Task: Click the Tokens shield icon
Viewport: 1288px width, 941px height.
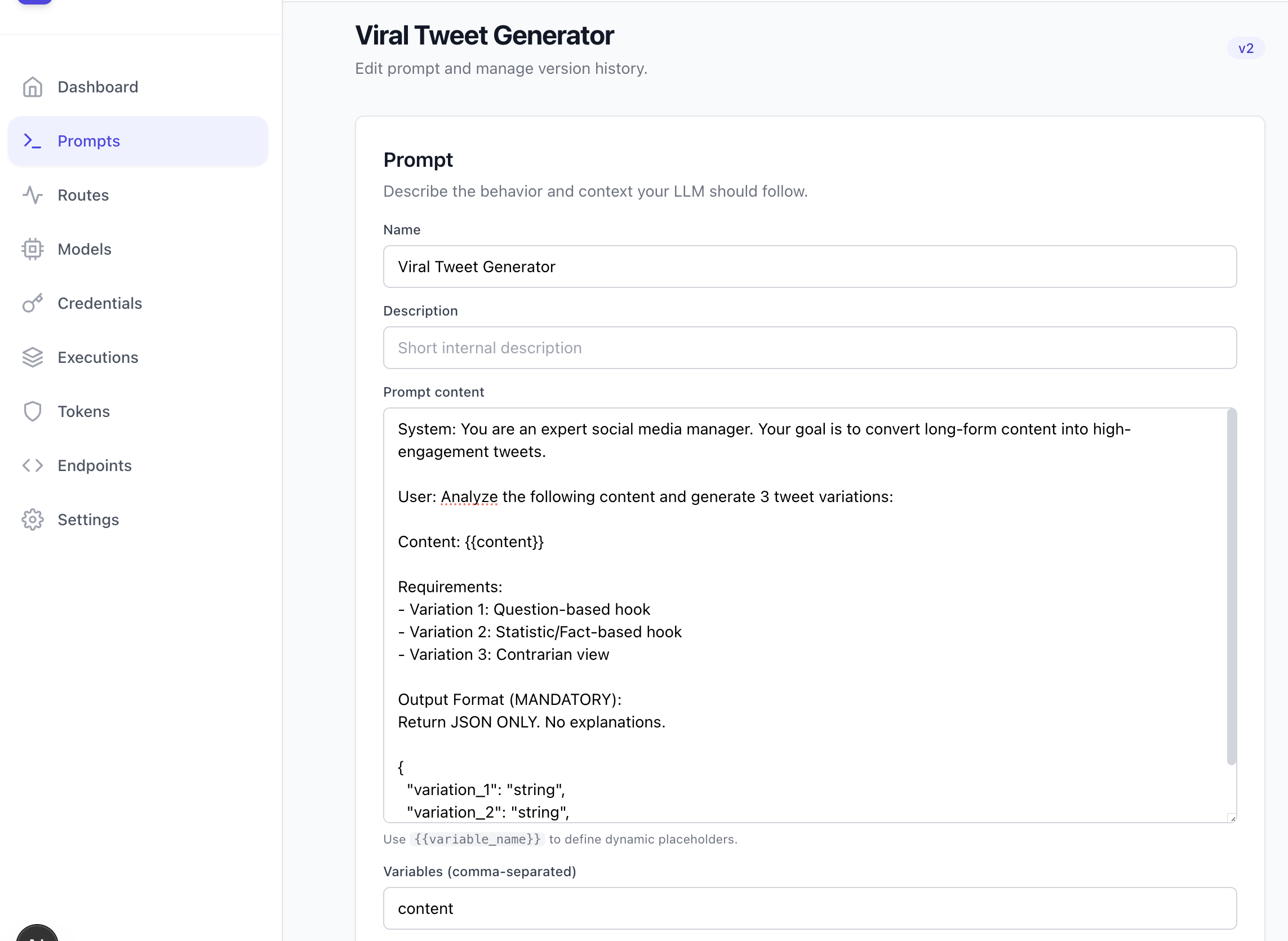Action: (33, 412)
